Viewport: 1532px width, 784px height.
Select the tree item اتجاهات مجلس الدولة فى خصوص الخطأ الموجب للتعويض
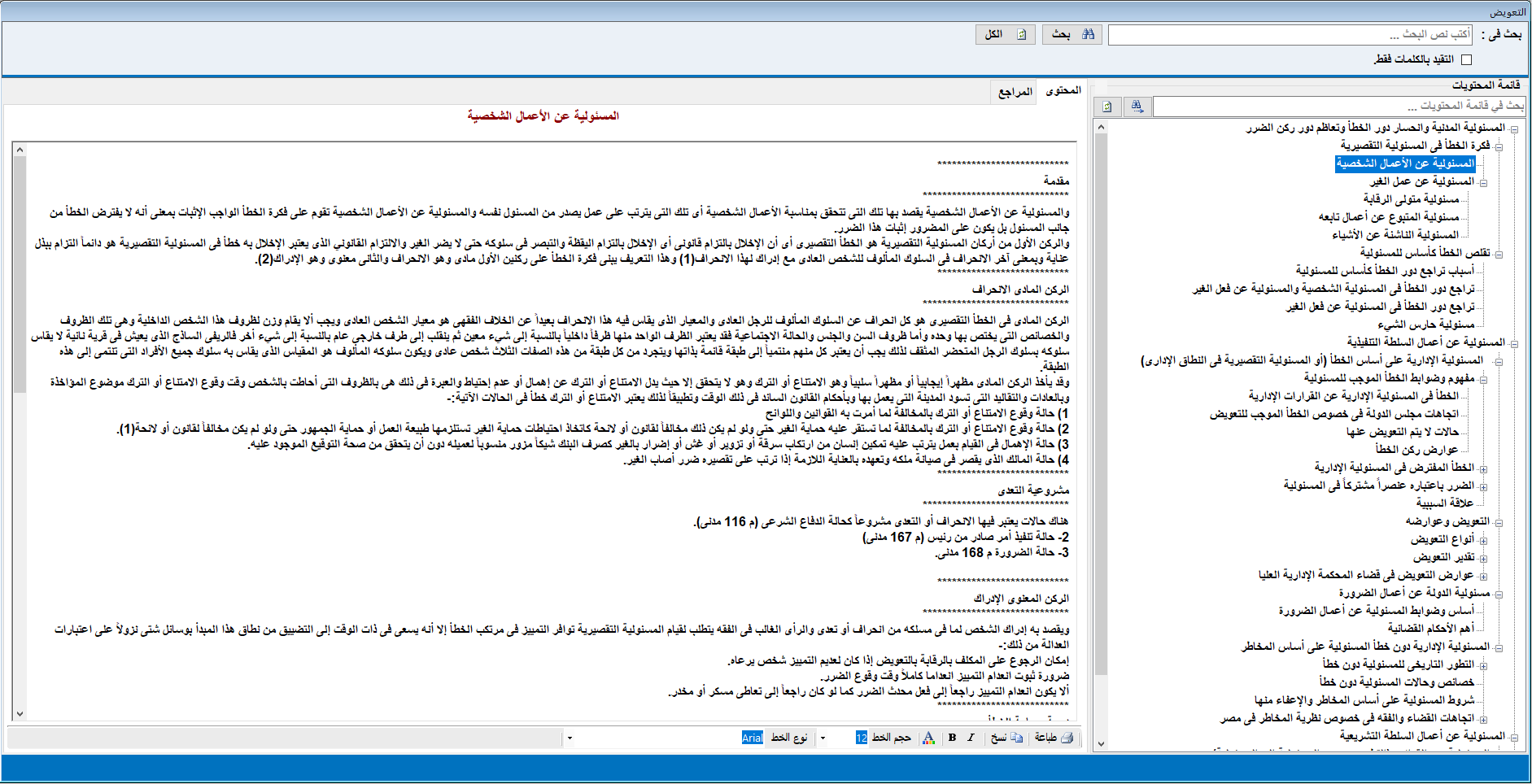click(1334, 414)
